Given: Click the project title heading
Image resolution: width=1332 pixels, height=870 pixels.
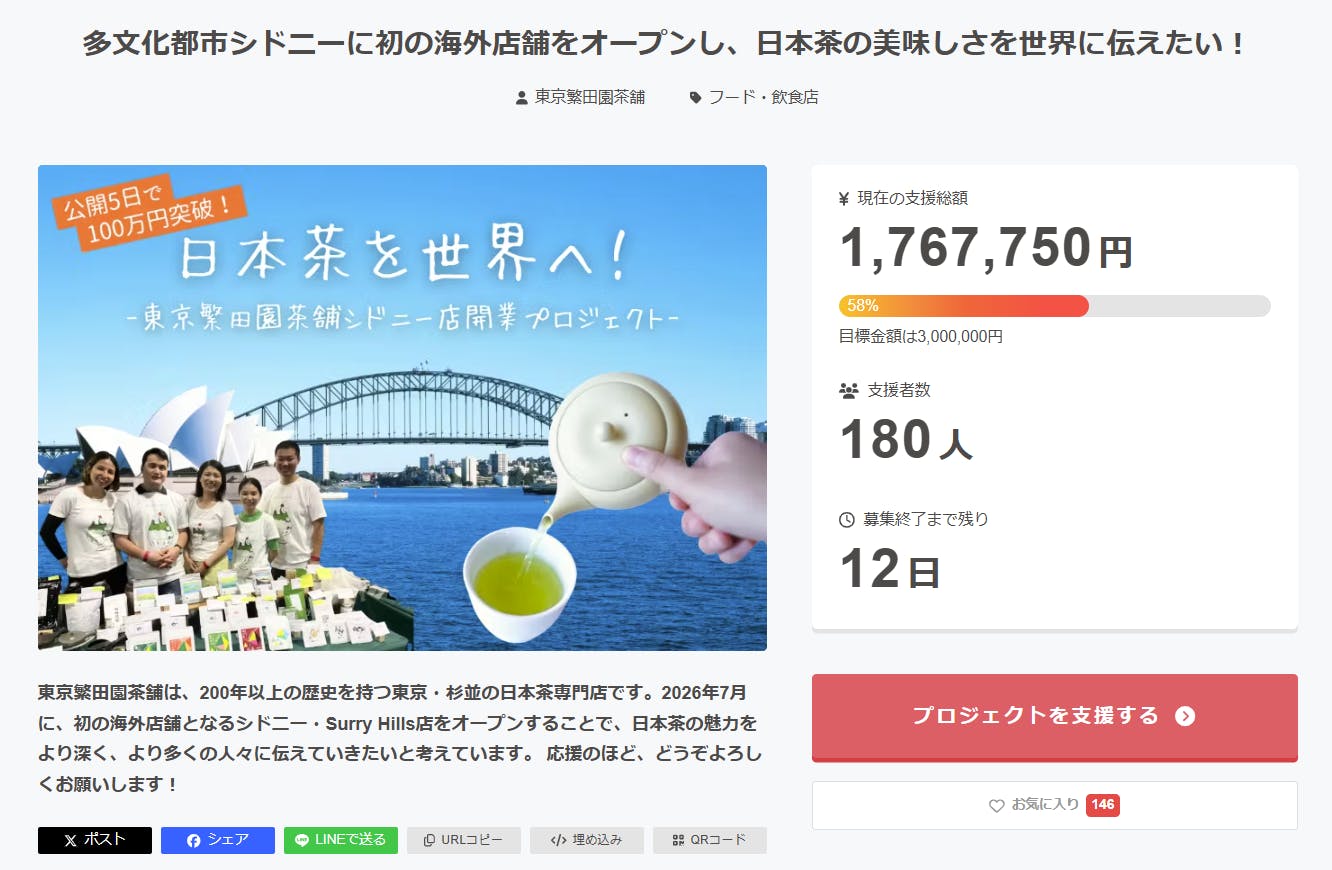Looking at the screenshot, I should (665, 44).
